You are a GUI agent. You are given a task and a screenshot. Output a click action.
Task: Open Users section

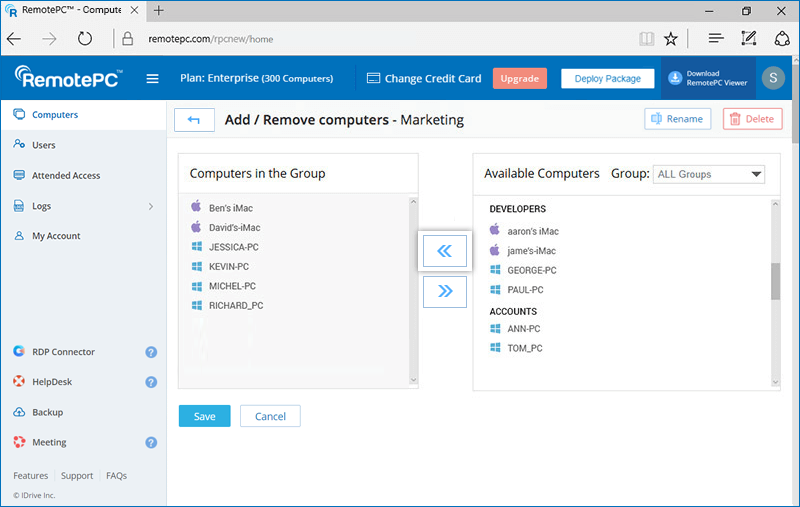[x=43, y=145]
